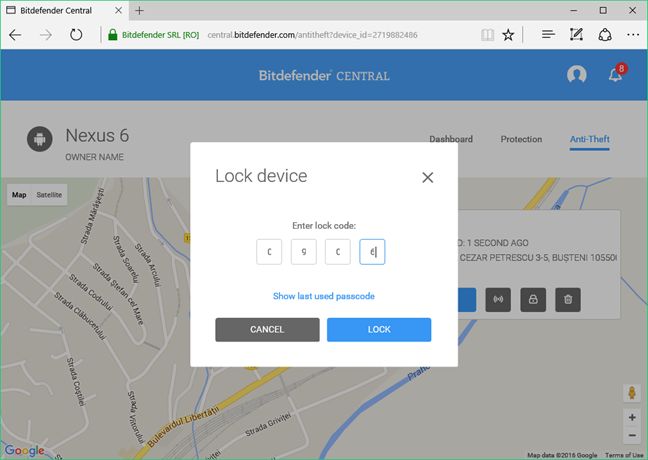Click the Street View pegman icon
This screenshot has height=460, width=648.
632,393
